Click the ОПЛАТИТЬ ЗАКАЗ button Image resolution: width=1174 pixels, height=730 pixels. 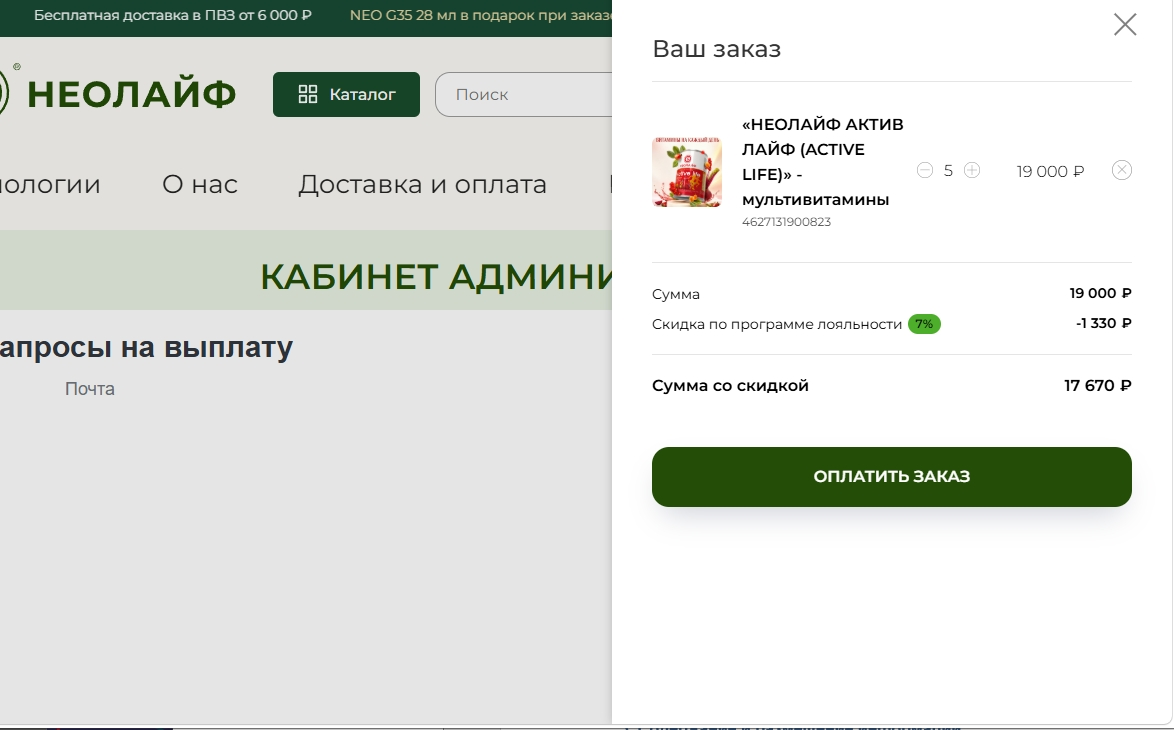coord(892,477)
